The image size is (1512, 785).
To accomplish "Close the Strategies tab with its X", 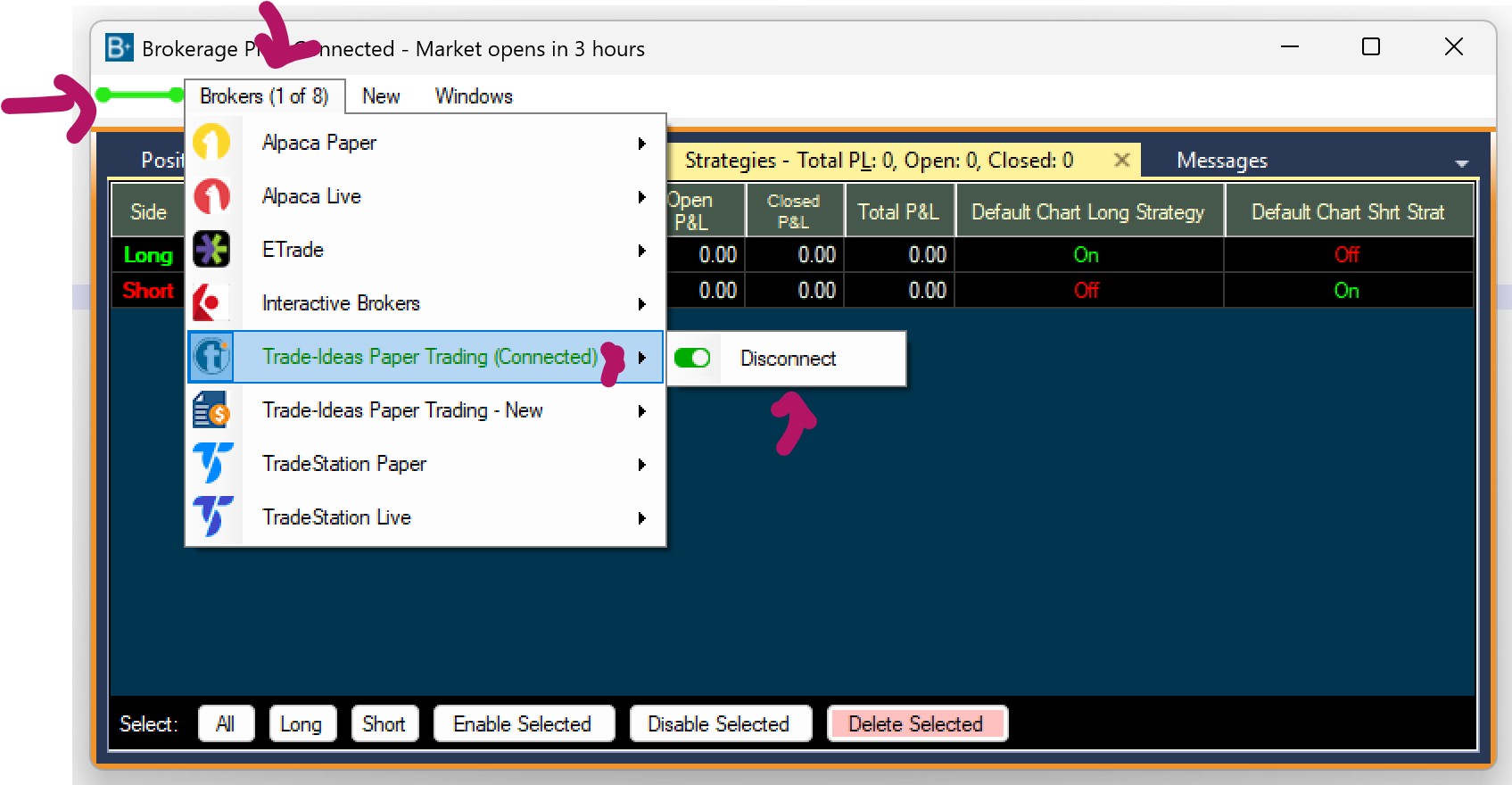I will [x=1121, y=160].
